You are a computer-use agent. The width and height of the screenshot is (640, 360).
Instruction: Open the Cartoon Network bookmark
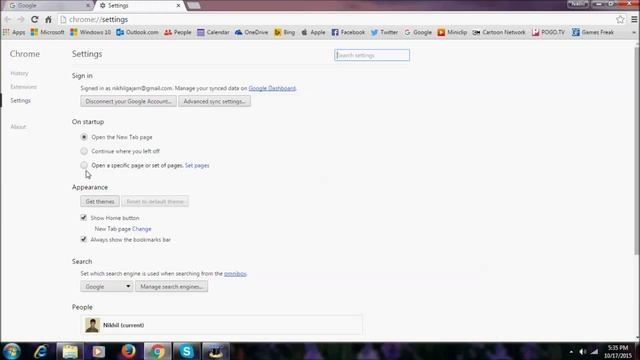499,32
